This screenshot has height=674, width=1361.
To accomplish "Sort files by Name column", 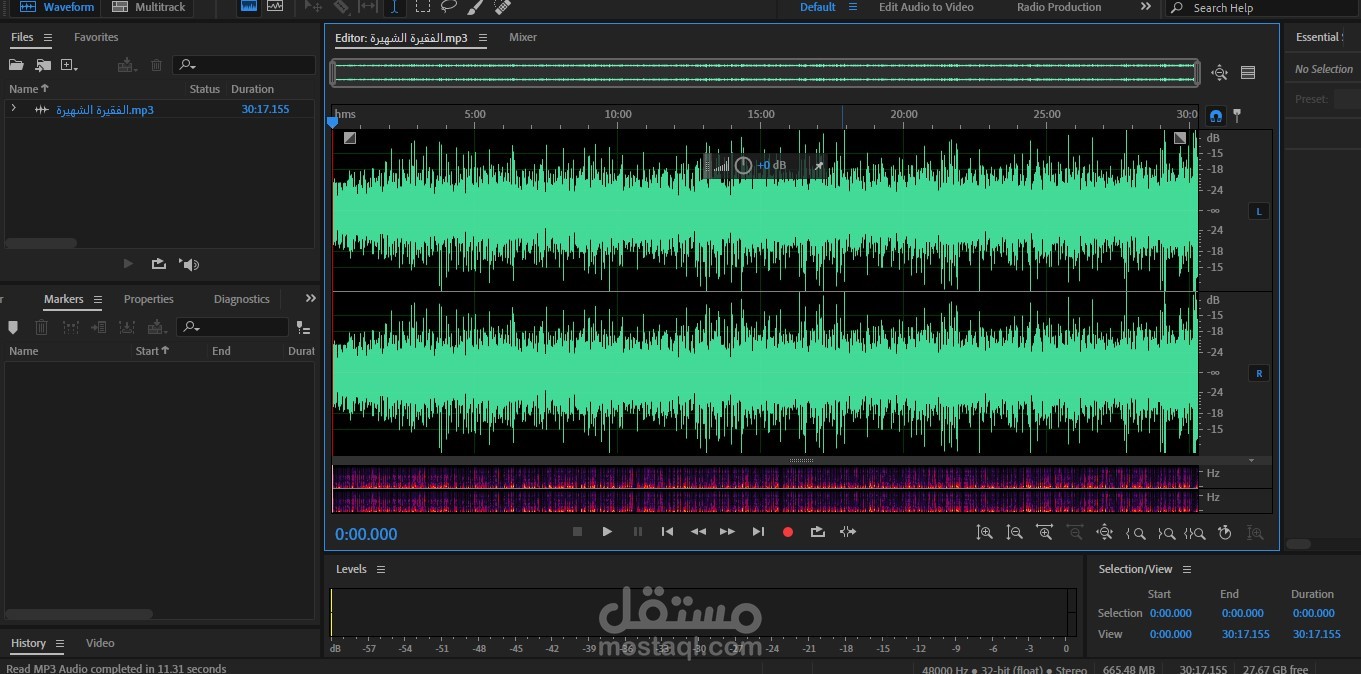I will click(x=29, y=89).
